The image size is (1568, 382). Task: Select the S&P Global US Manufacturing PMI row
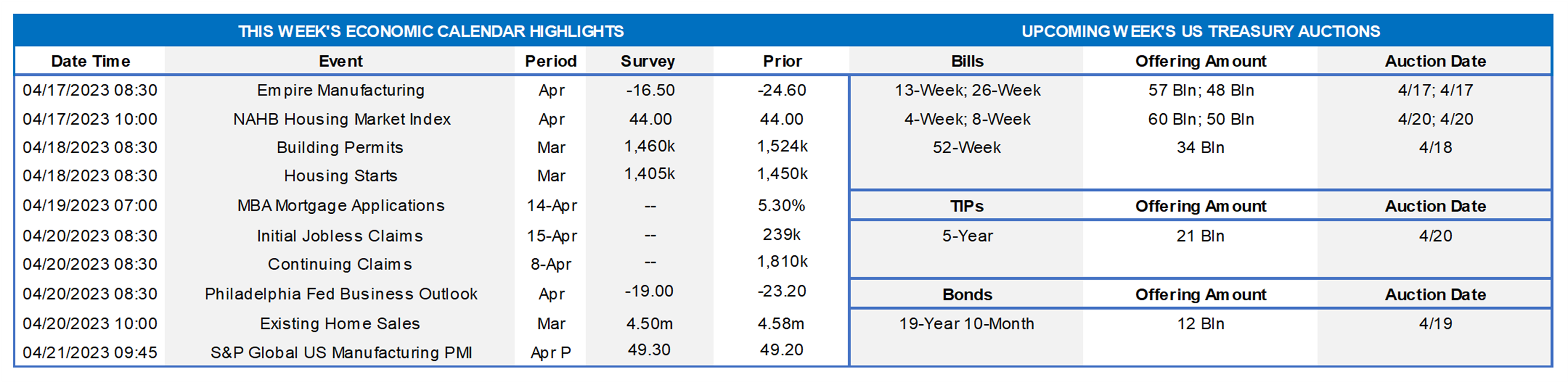tap(341, 353)
